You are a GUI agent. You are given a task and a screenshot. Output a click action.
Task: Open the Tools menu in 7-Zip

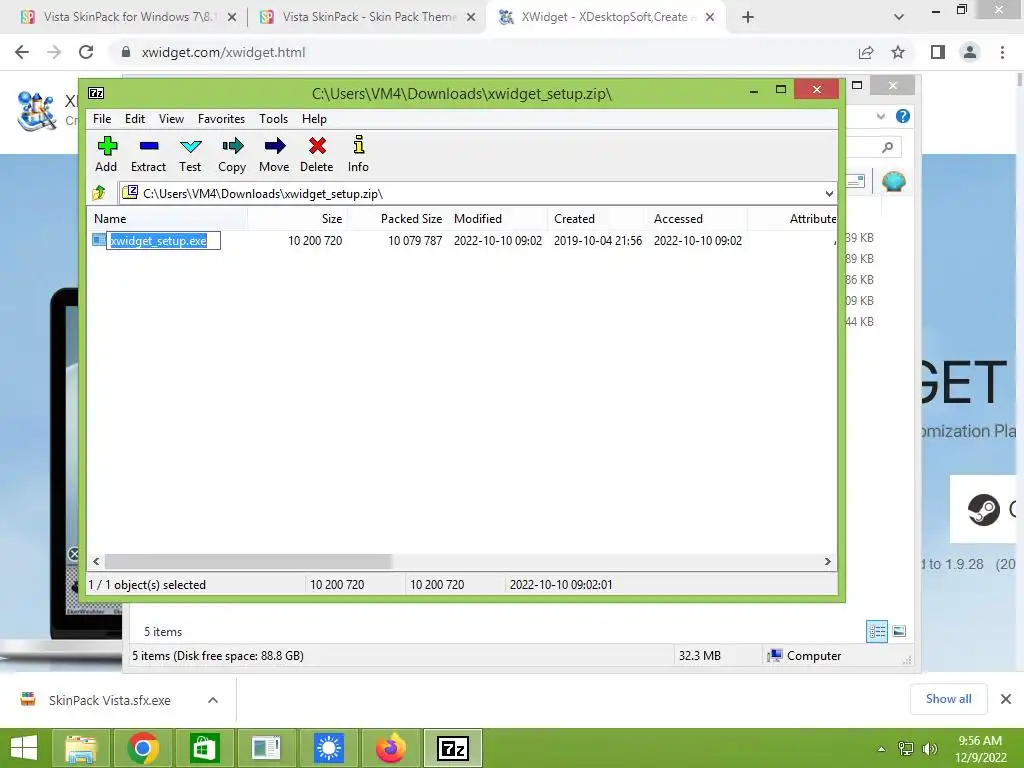click(x=273, y=119)
